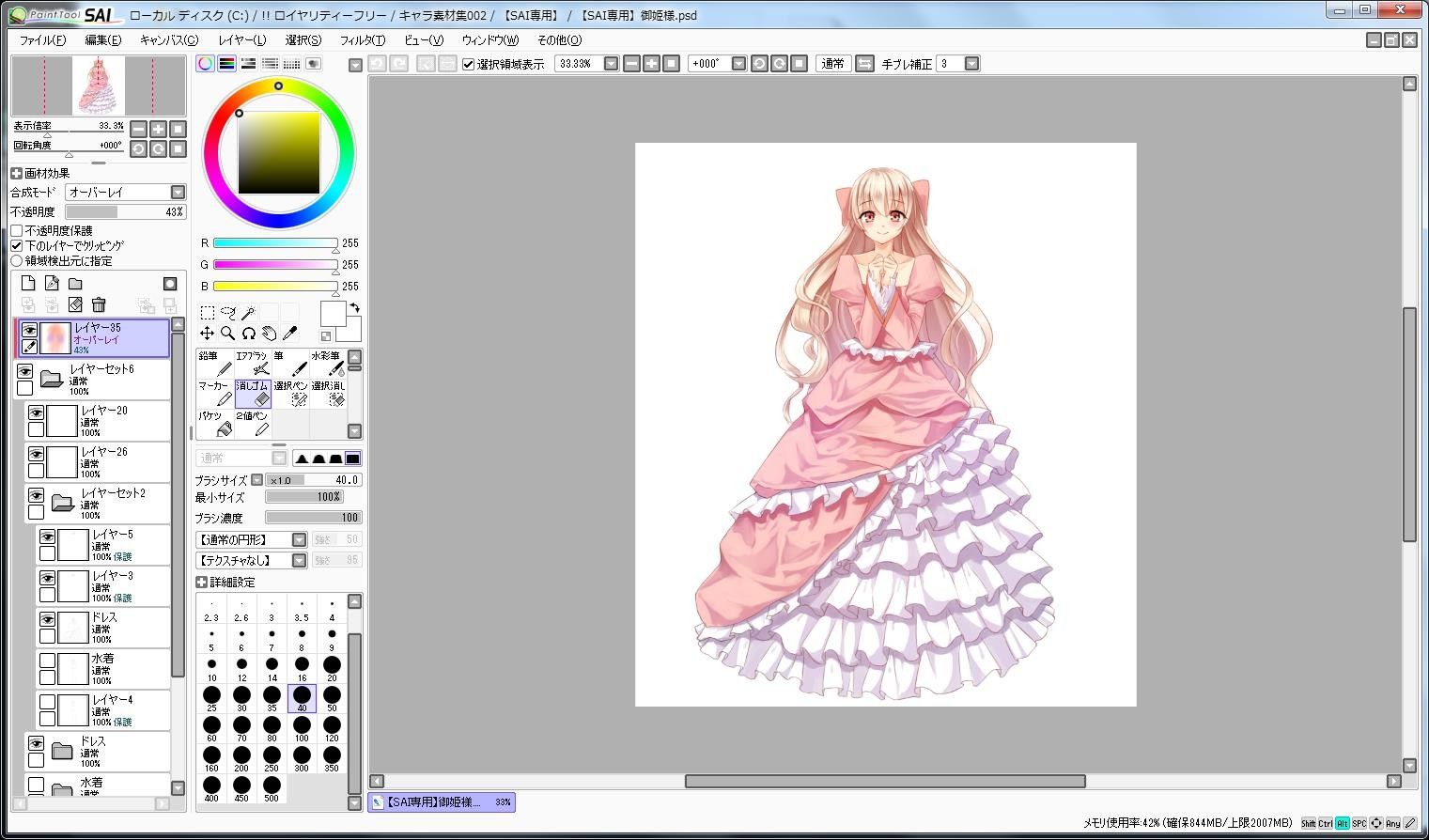Uncheck 選択領域表示 in the toolbar
Image resolution: width=1429 pixels, height=840 pixels.
(469, 64)
